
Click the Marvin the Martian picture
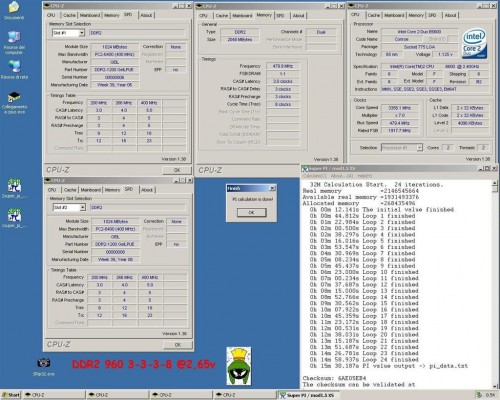pos(239,366)
